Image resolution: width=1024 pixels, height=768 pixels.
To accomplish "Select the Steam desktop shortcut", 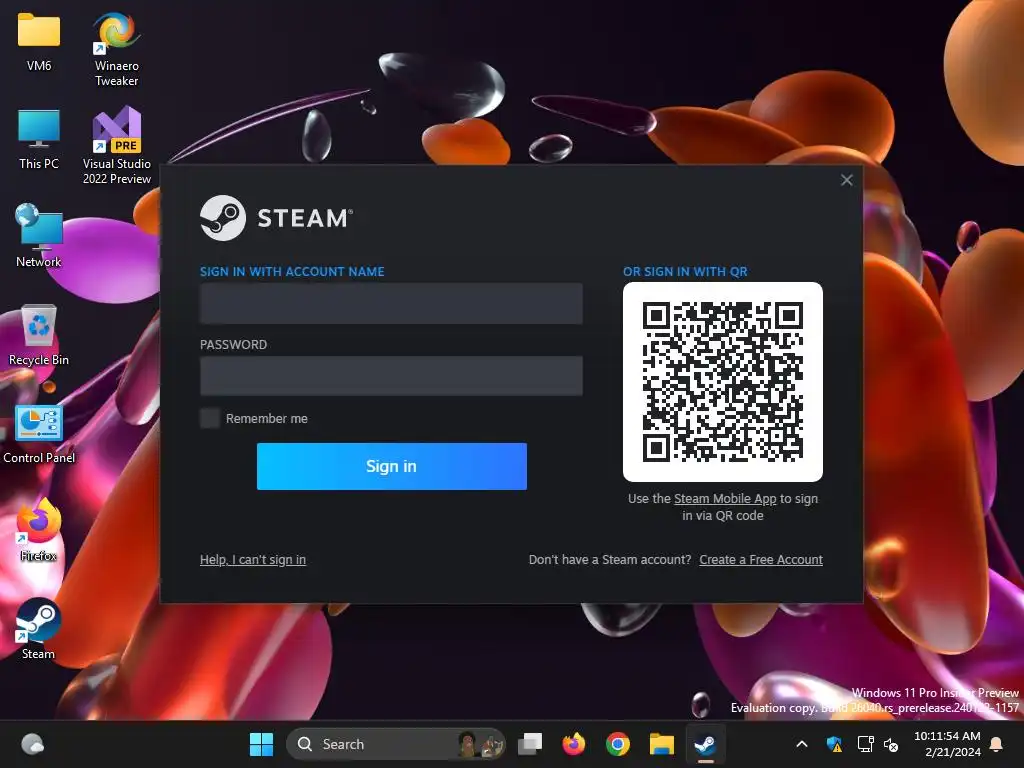I will pyautogui.click(x=39, y=628).
